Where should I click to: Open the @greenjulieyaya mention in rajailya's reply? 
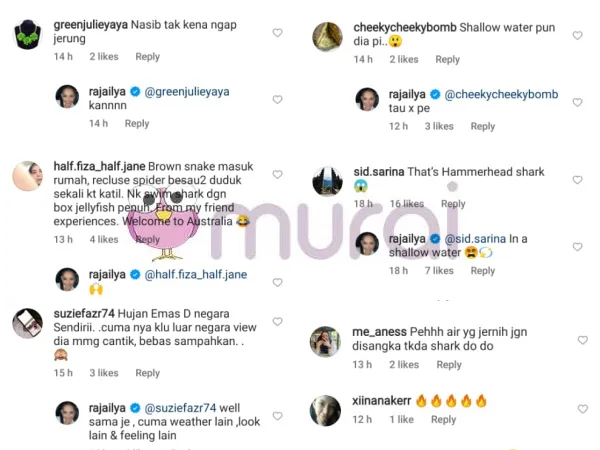[x=187, y=92]
